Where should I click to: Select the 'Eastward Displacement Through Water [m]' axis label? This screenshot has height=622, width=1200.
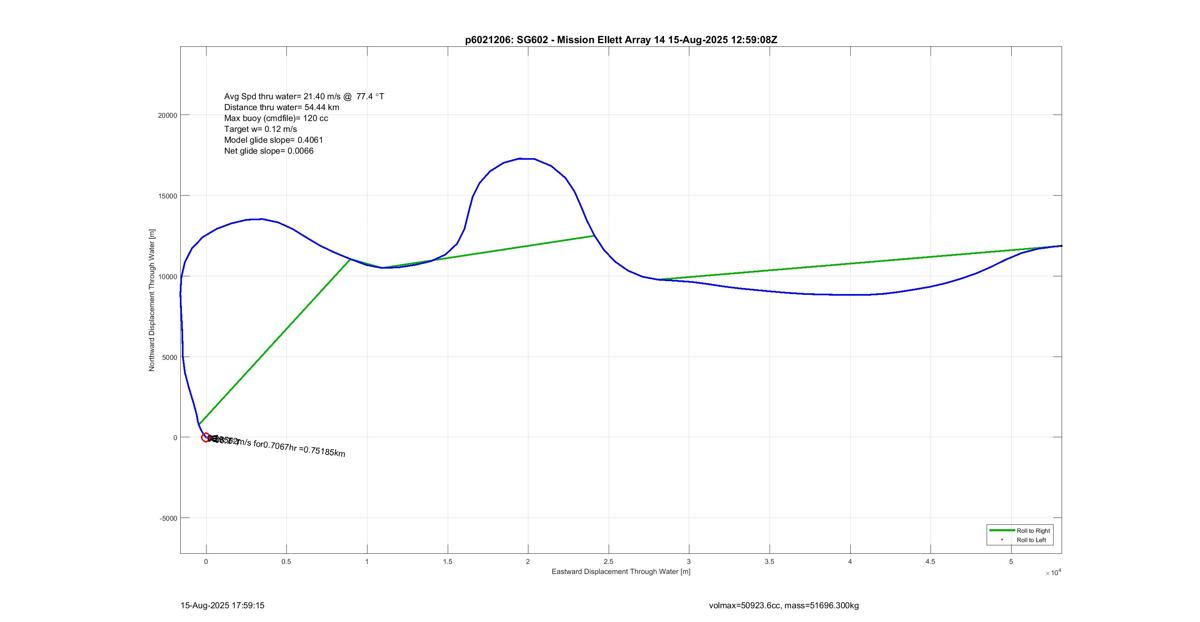621,572
